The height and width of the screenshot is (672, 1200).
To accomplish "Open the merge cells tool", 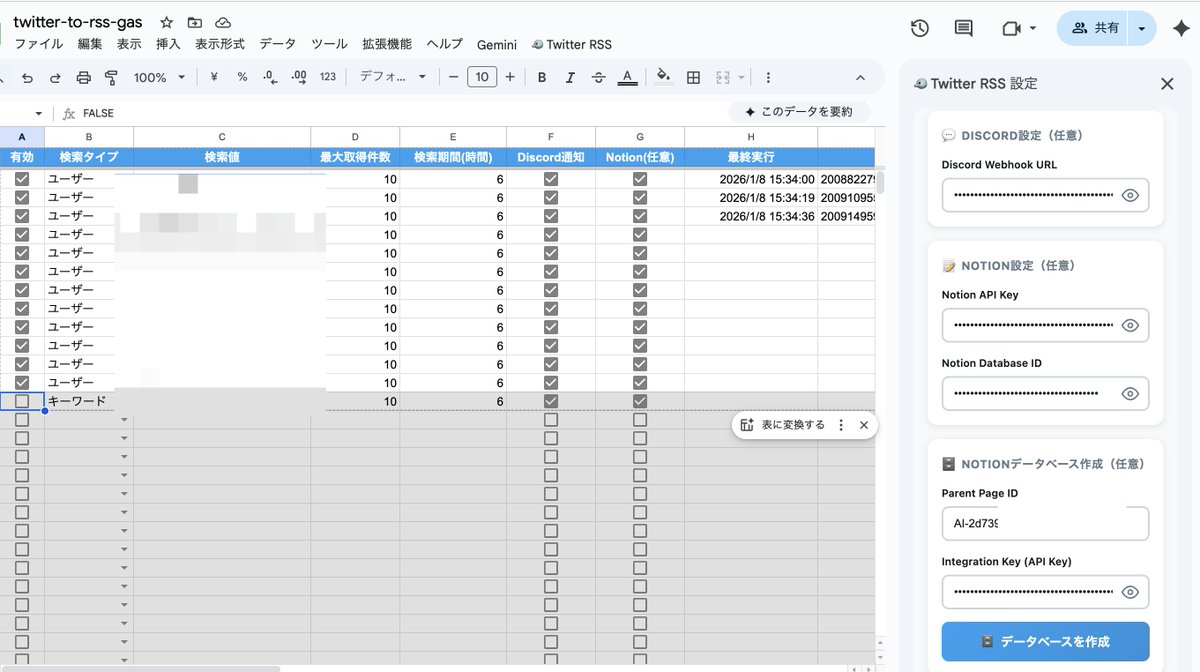I will pos(722,77).
